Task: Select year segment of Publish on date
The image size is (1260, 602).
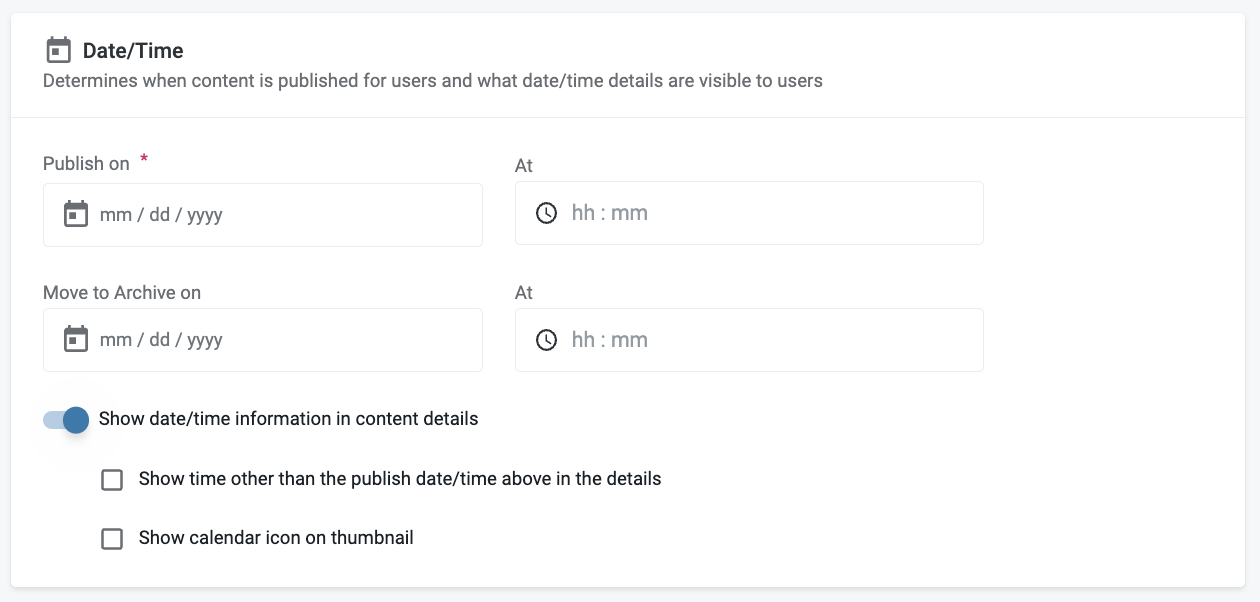Action: [x=205, y=215]
